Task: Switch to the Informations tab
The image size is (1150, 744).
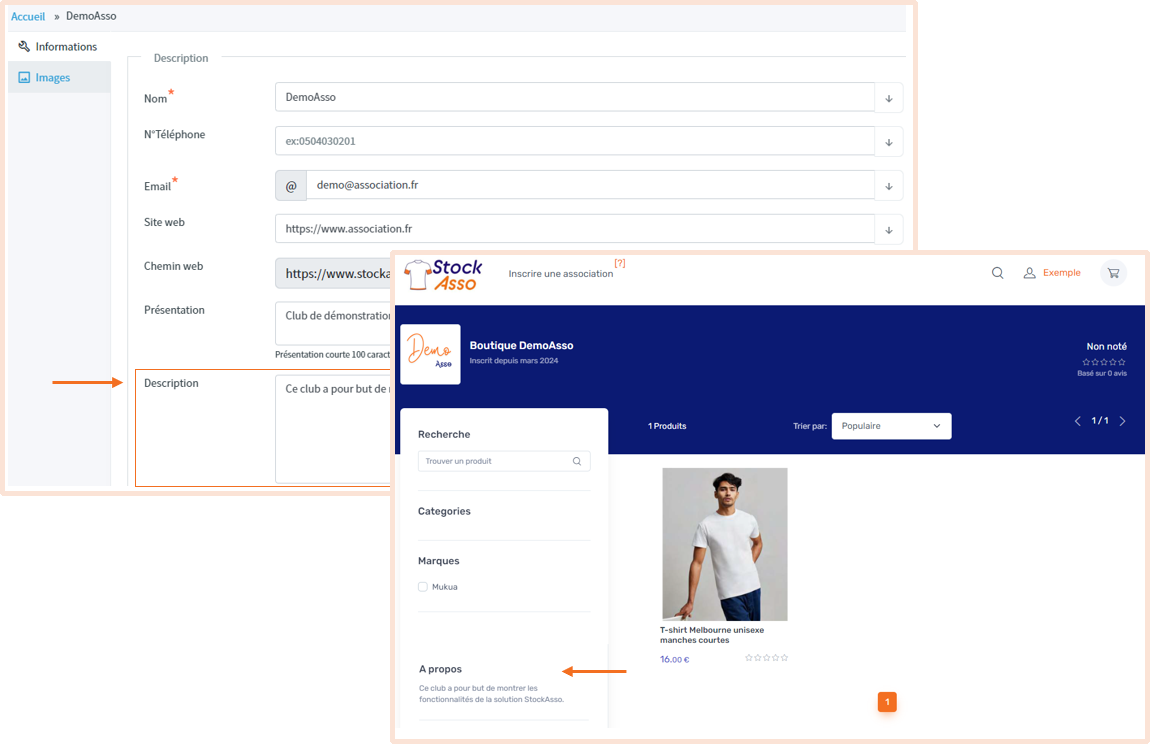Action: [66, 46]
